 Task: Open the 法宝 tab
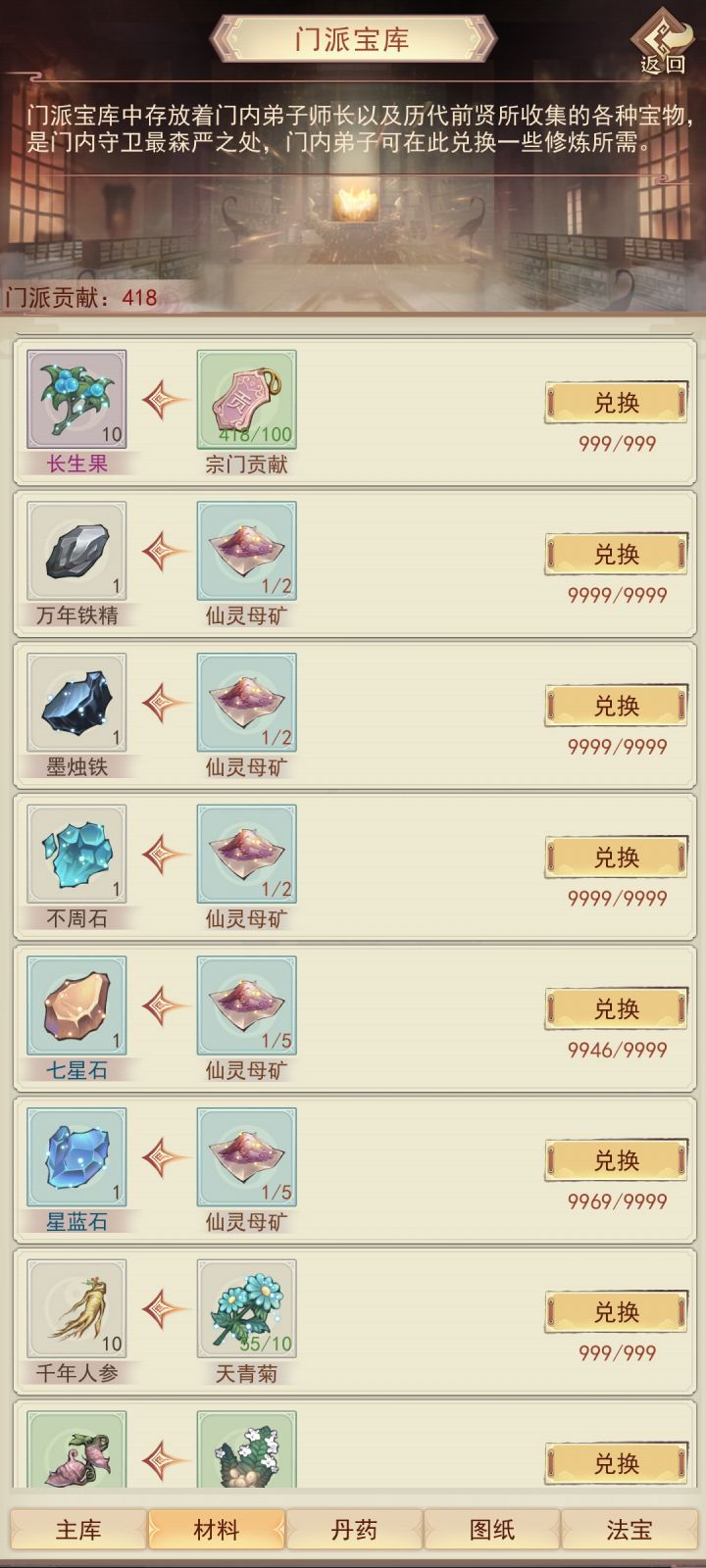click(630, 1530)
